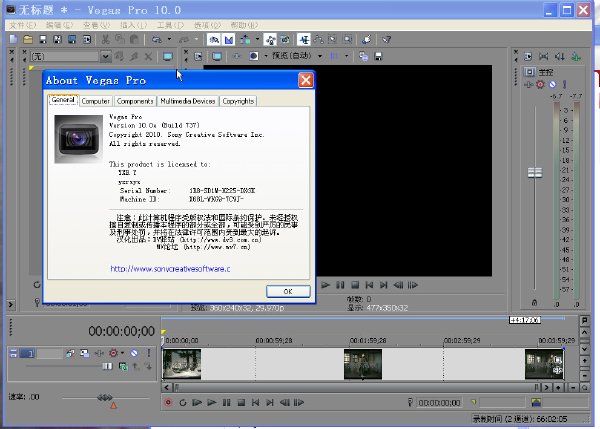Click the Cut scissors icon in toolbar

pyautogui.click(x=105, y=39)
